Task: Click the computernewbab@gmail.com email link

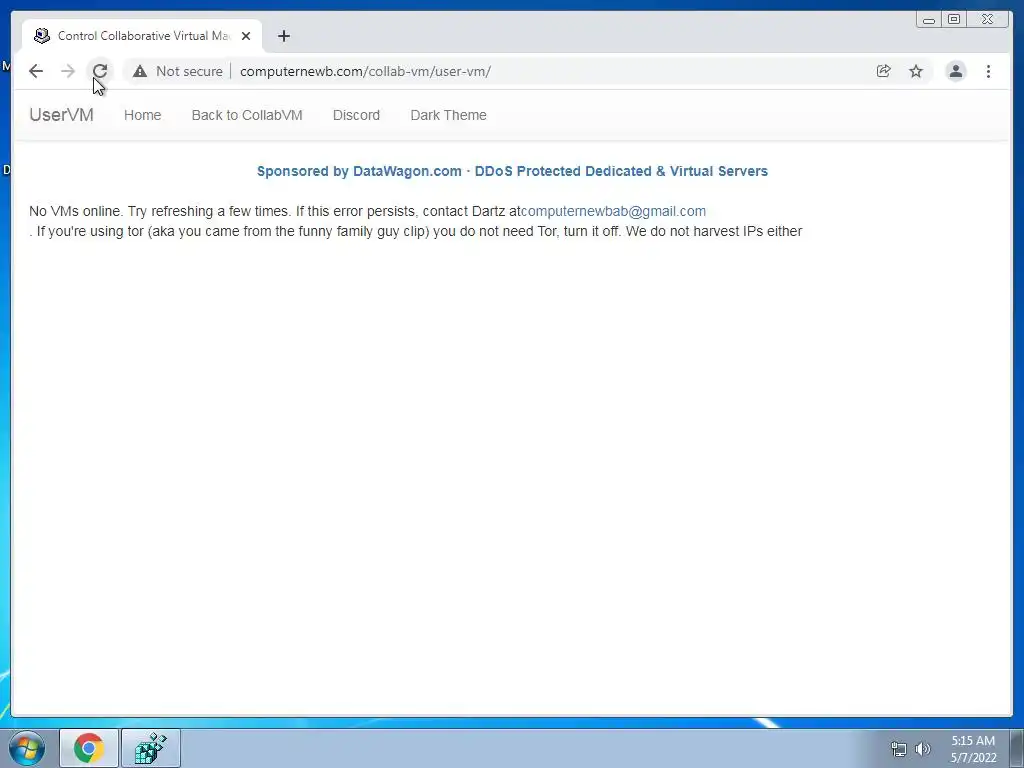Action: 613,212
